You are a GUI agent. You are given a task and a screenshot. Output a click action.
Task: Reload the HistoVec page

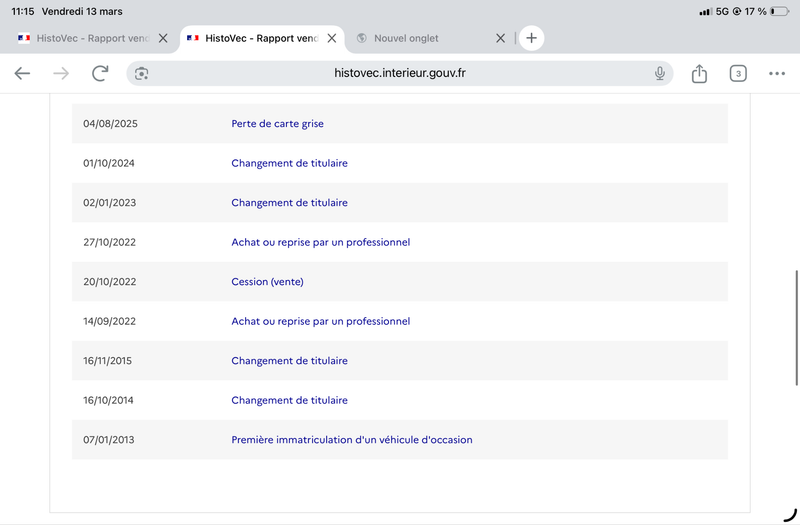coord(100,73)
